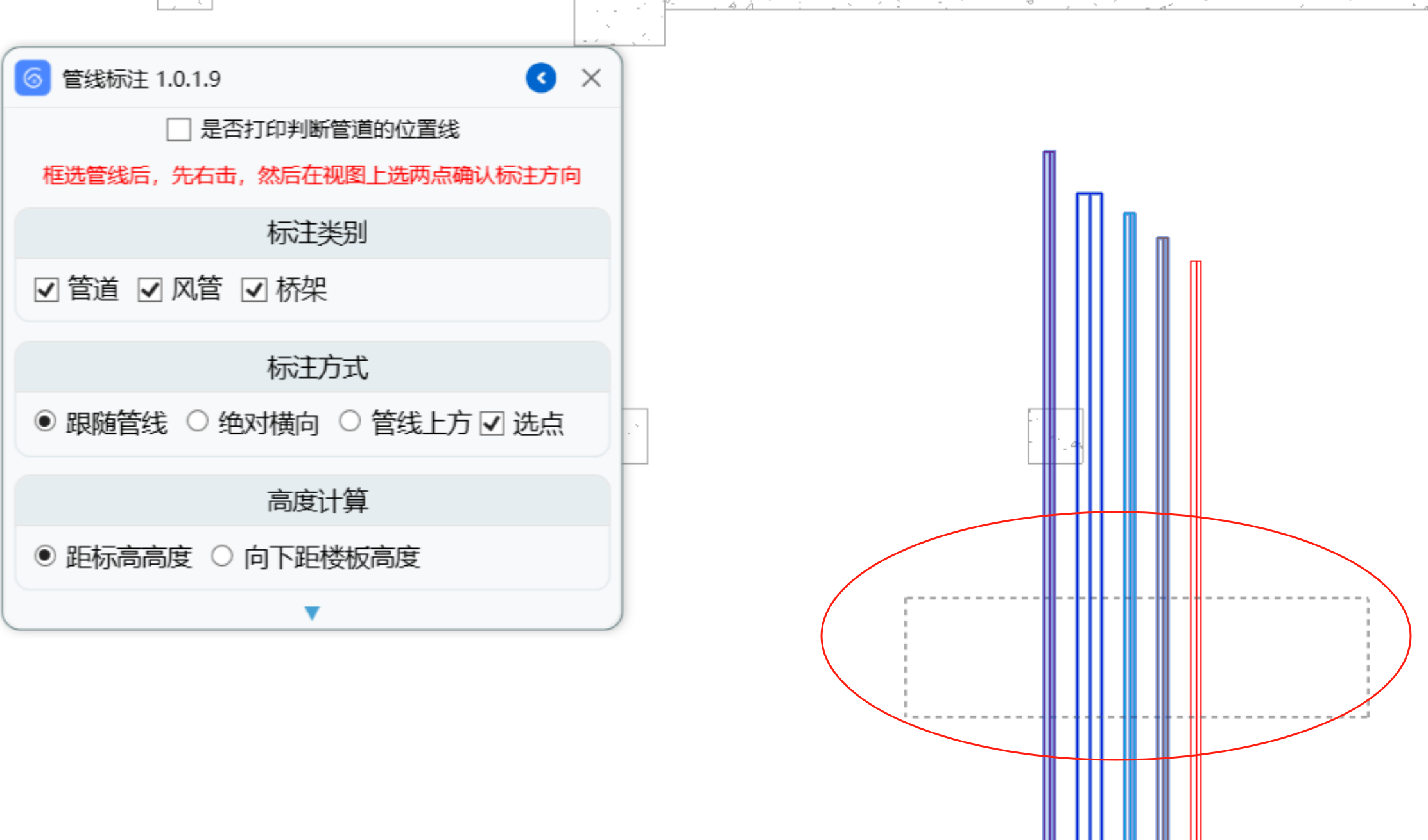Expand panel with blue down triangle
Screen dimensions: 1428x840
click(312, 613)
